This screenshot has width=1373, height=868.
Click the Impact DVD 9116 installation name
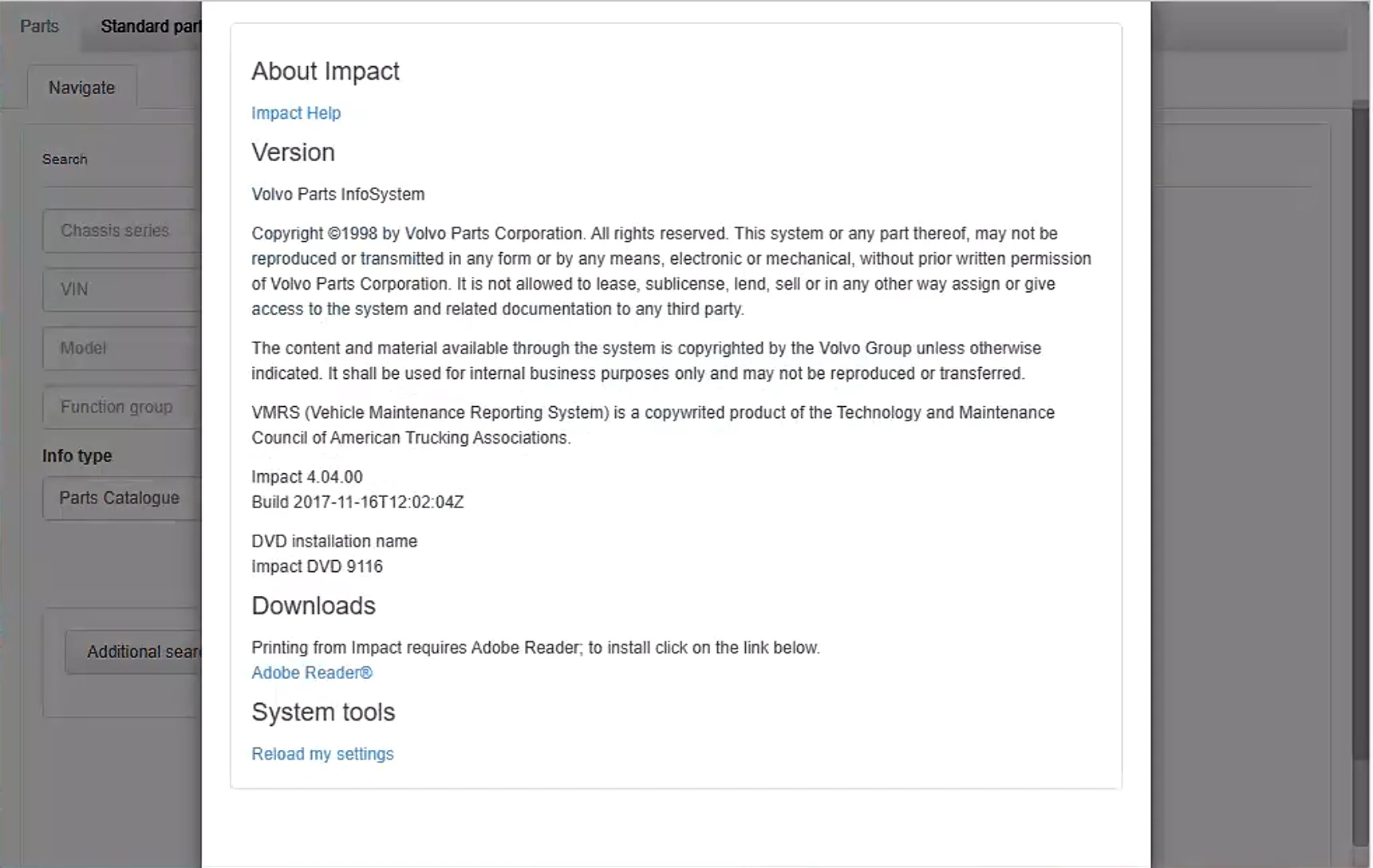[317, 566]
